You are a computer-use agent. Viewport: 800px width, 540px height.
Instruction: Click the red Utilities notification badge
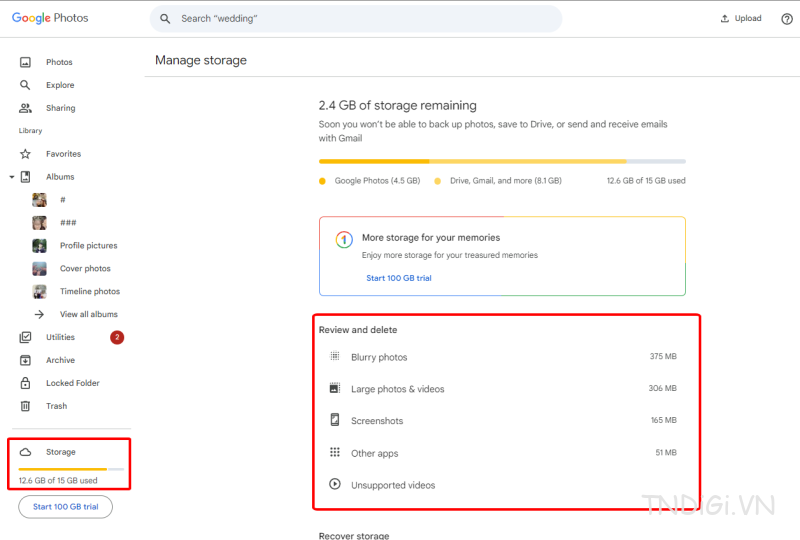[117, 337]
